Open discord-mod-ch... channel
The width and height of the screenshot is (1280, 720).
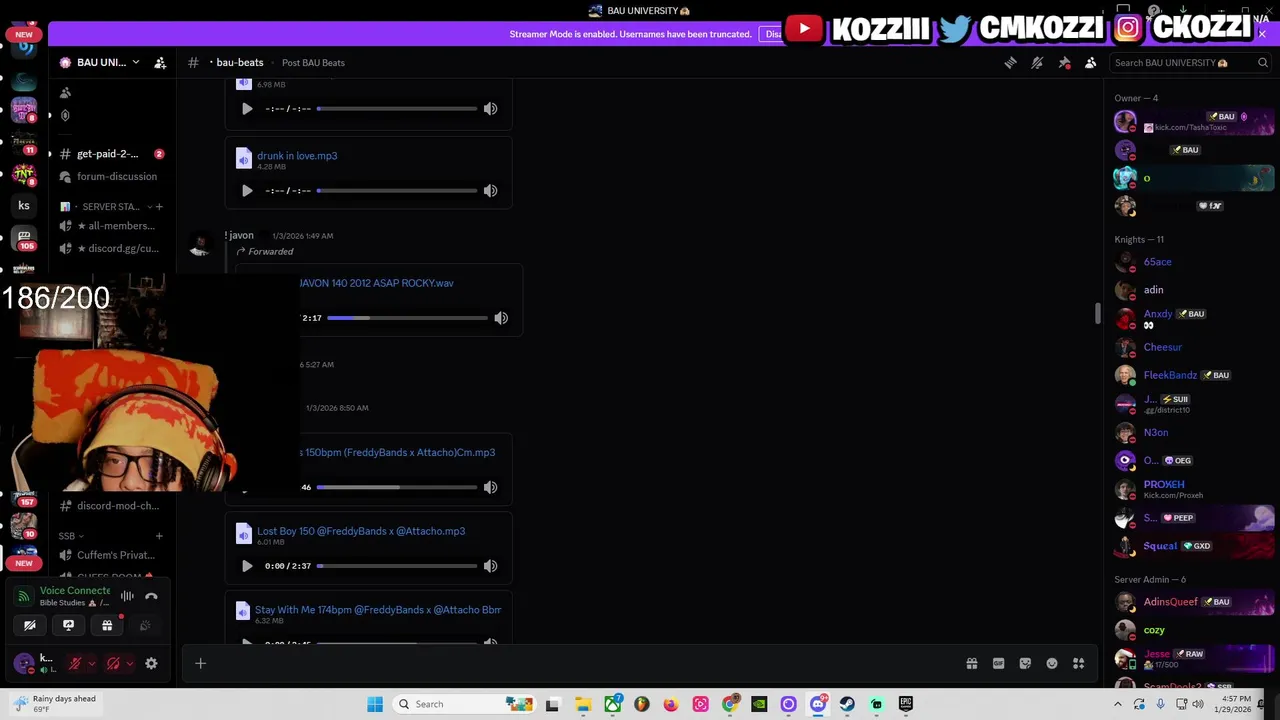[111, 506]
